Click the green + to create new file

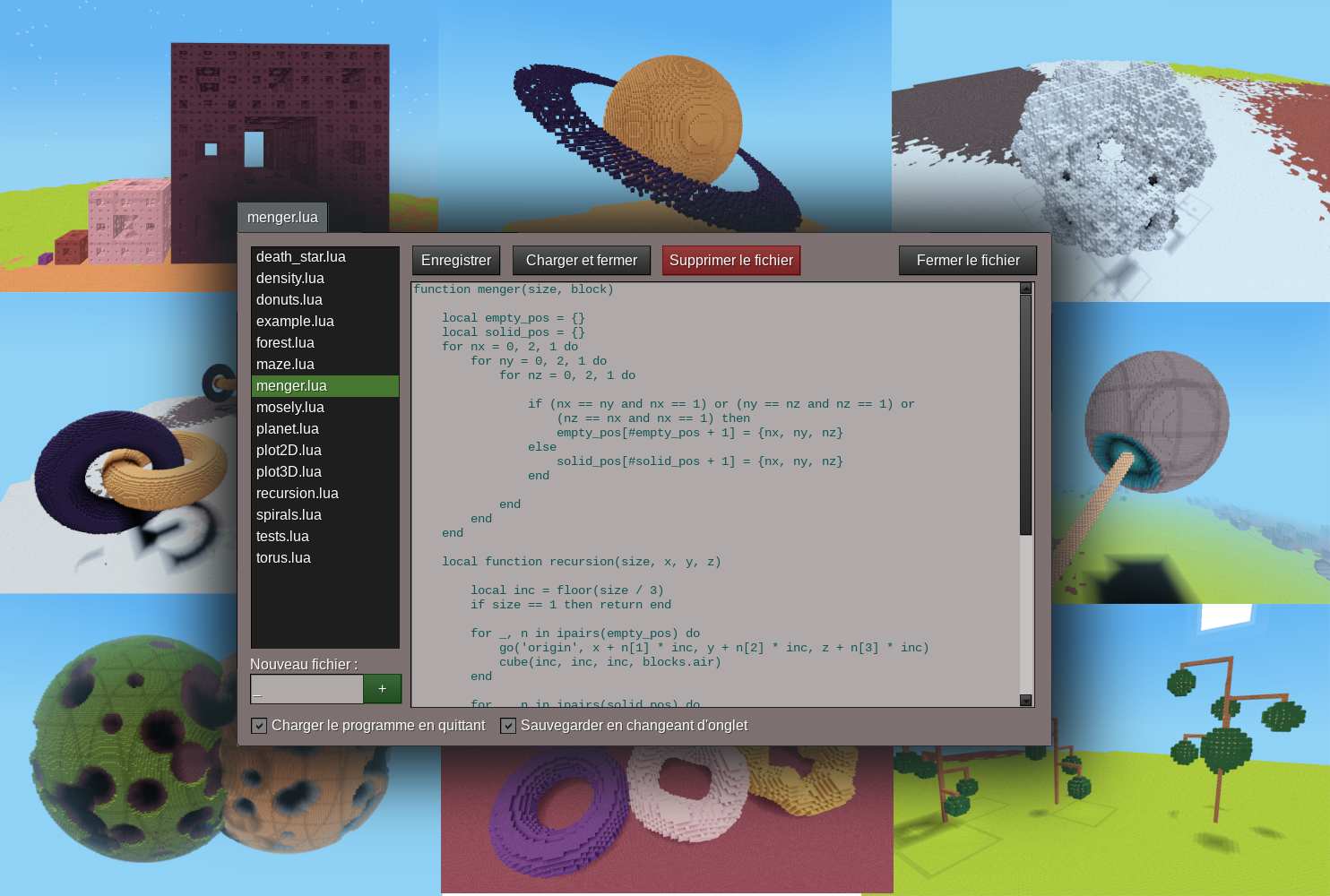pos(382,688)
